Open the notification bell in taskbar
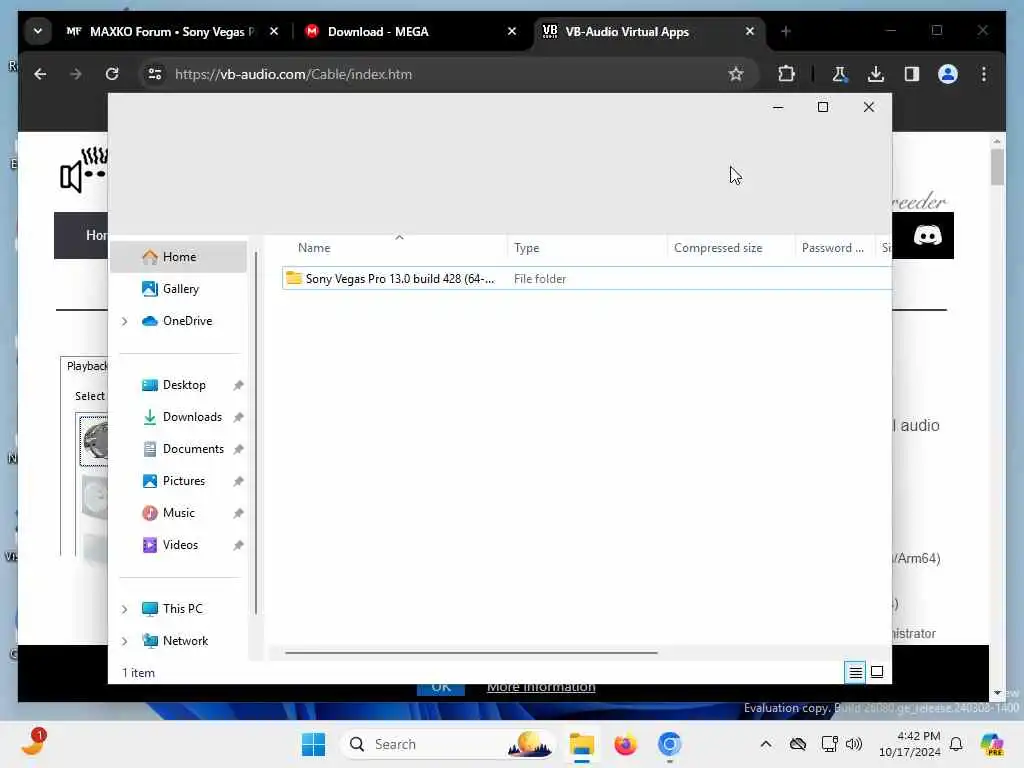This screenshot has height=768, width=1024. click(x=955, y=744)
